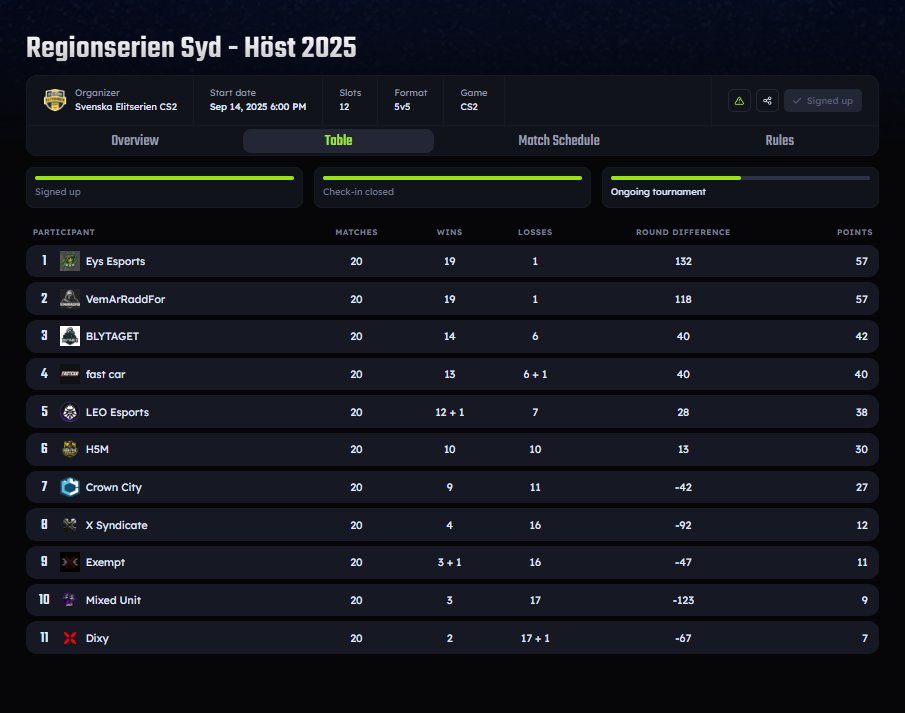Open the Crown City team name
This screenshot has width=905, height=713.
click(x=114, y=488)
